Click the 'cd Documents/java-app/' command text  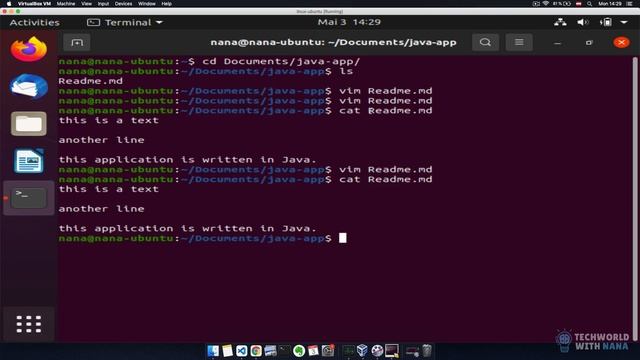281,62
